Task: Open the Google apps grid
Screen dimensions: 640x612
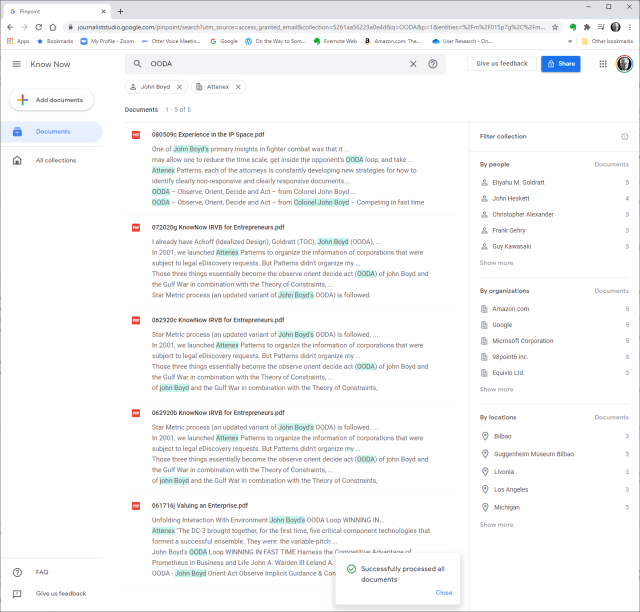Action: [603, 64]
